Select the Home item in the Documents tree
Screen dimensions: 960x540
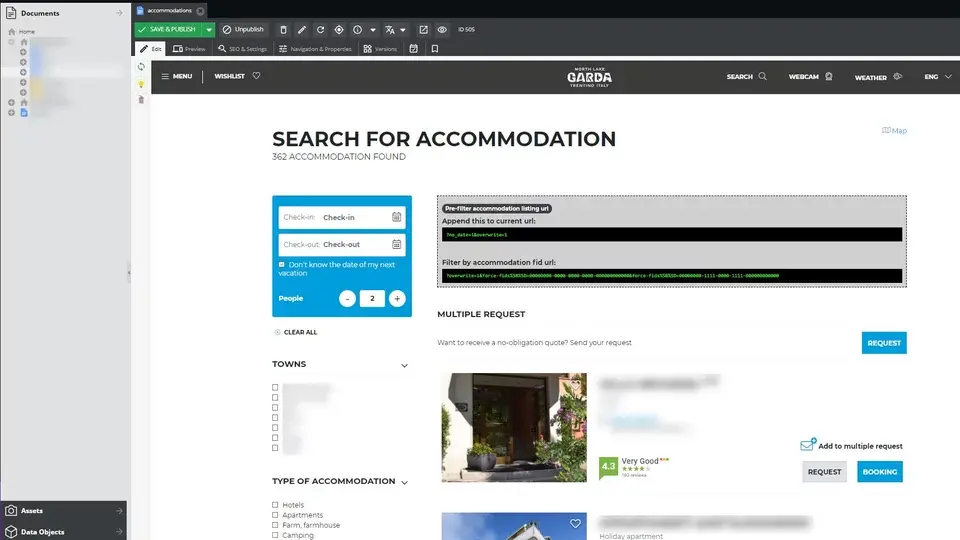26,31
